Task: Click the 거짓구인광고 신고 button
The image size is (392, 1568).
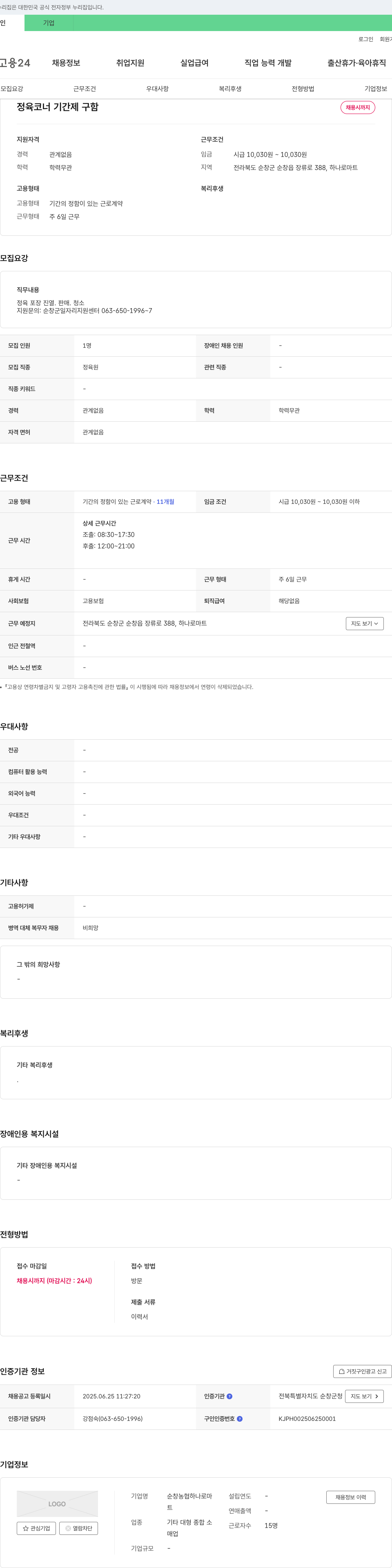Action: coord(362,1371)
